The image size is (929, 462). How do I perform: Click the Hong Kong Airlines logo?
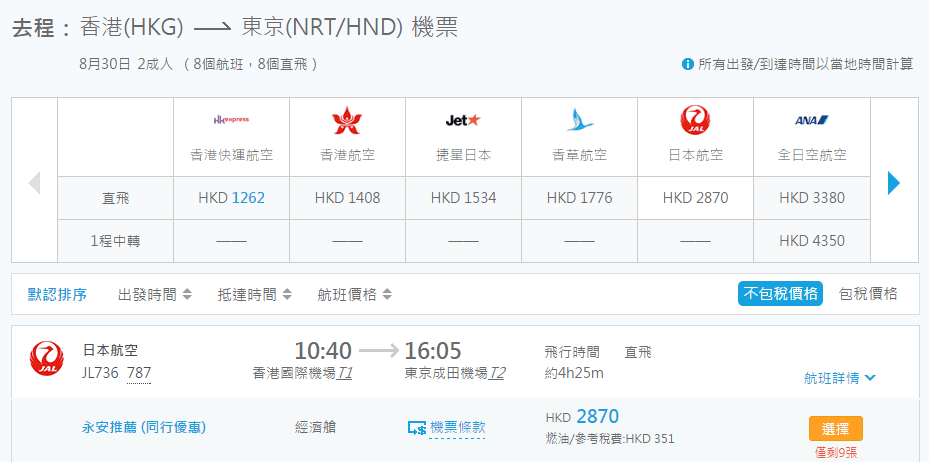coord(347,121)
